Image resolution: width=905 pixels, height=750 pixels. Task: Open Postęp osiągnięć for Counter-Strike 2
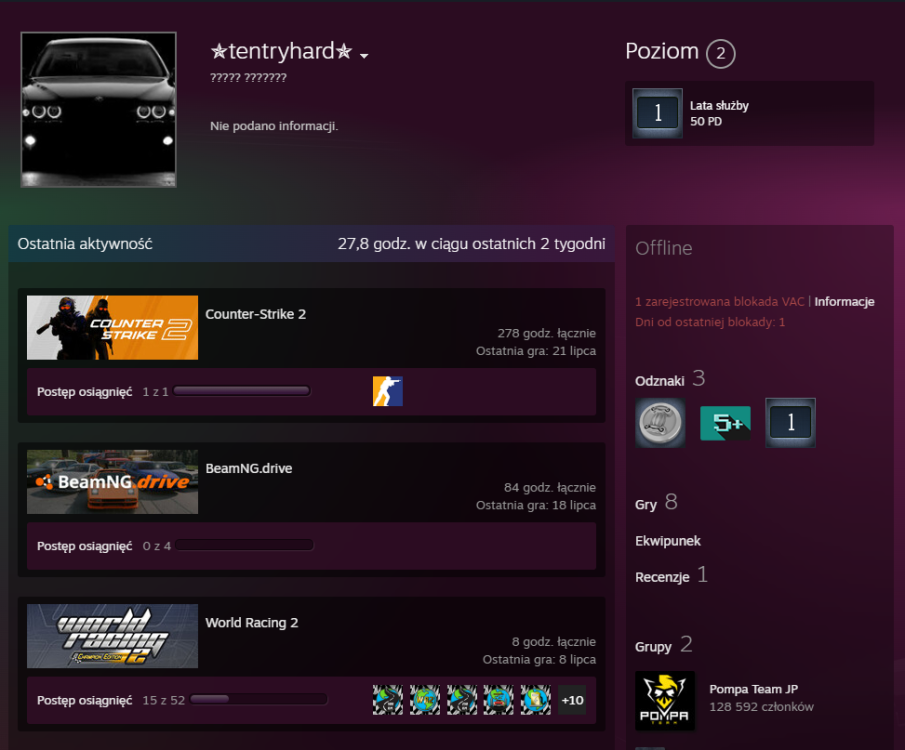pos(85,392)
